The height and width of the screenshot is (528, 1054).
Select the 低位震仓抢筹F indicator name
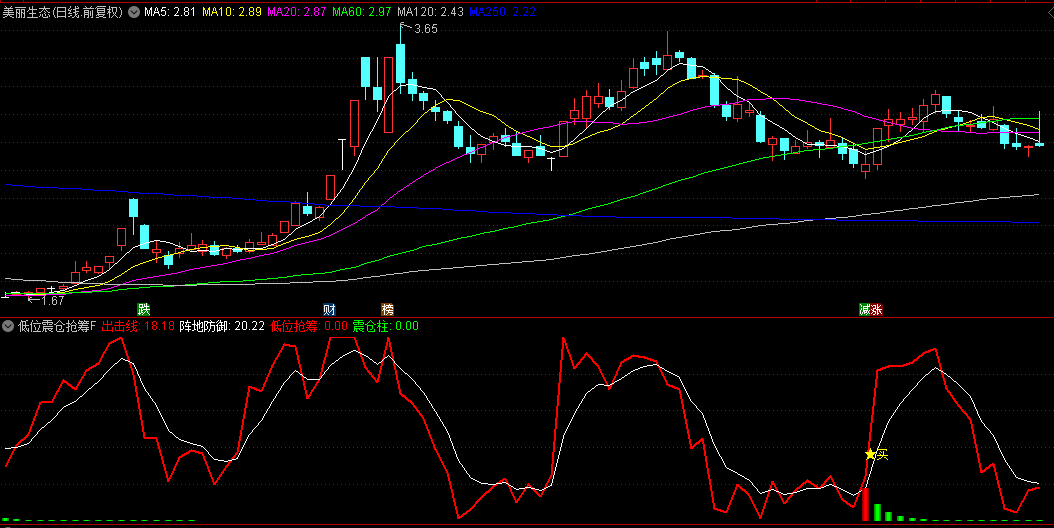[x=57, y=326]
